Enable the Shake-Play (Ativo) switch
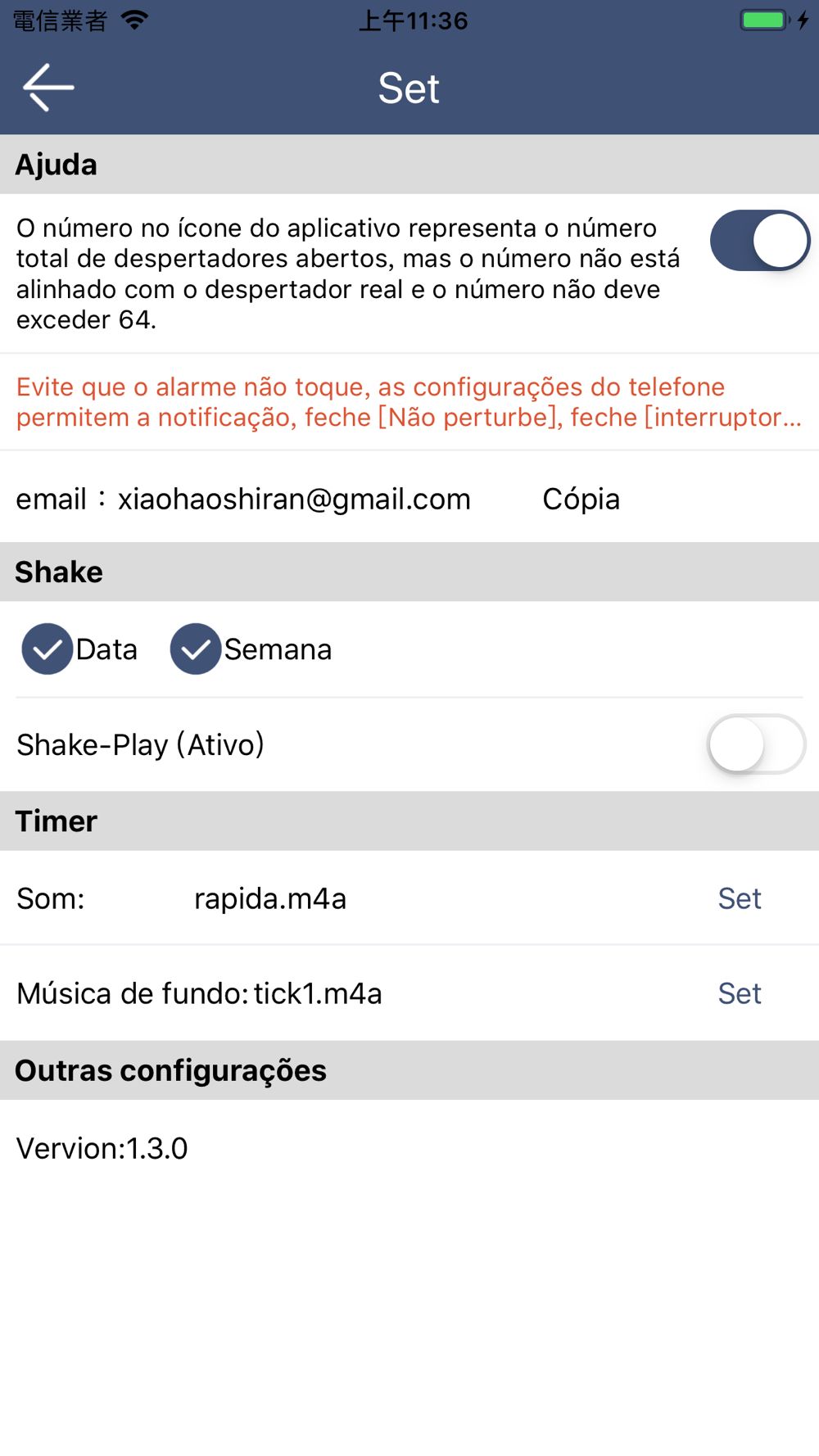Viewport: 819px width, 1456px height. point(756,744)
